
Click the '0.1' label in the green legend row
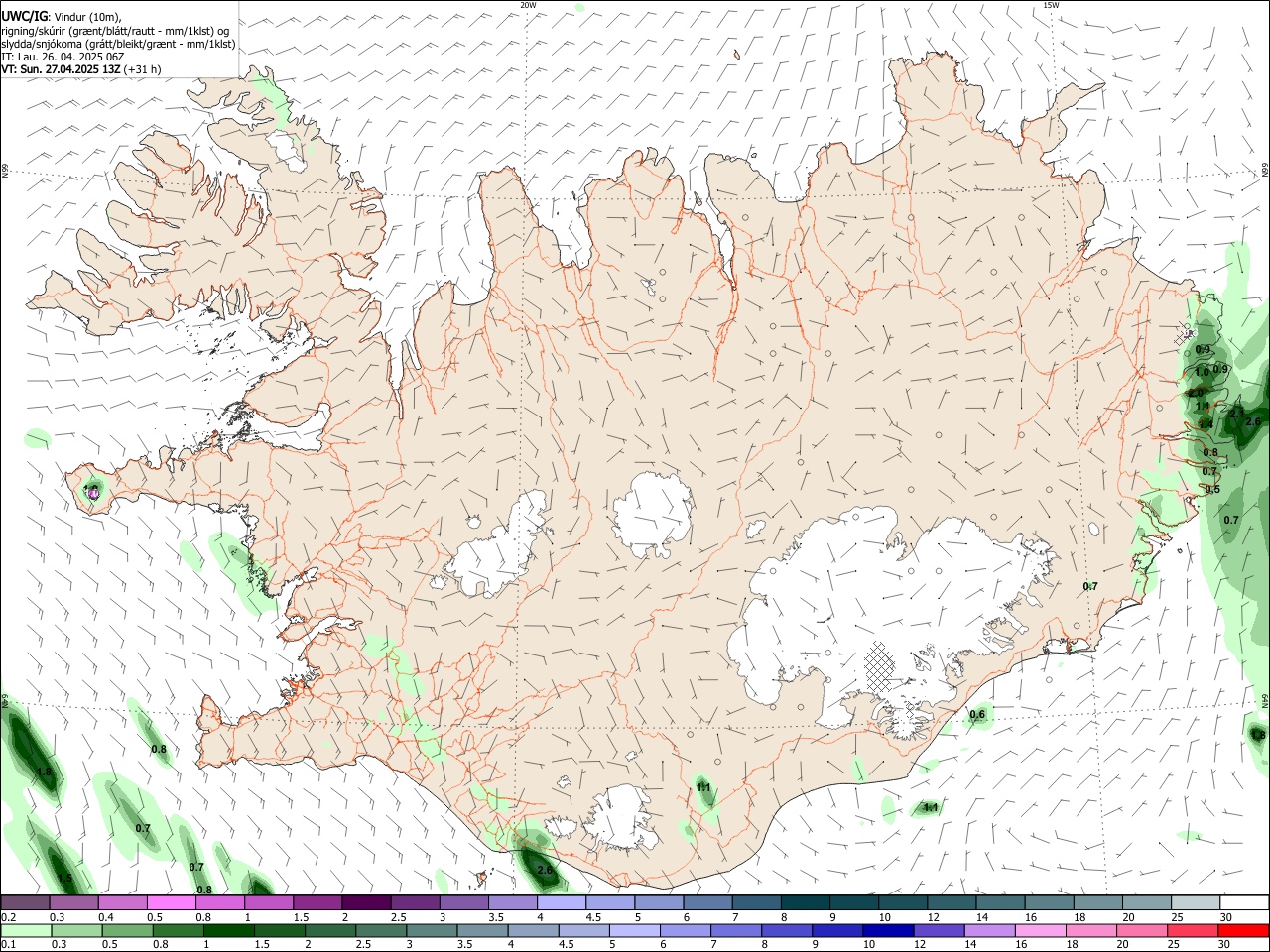tap(9, 944)
